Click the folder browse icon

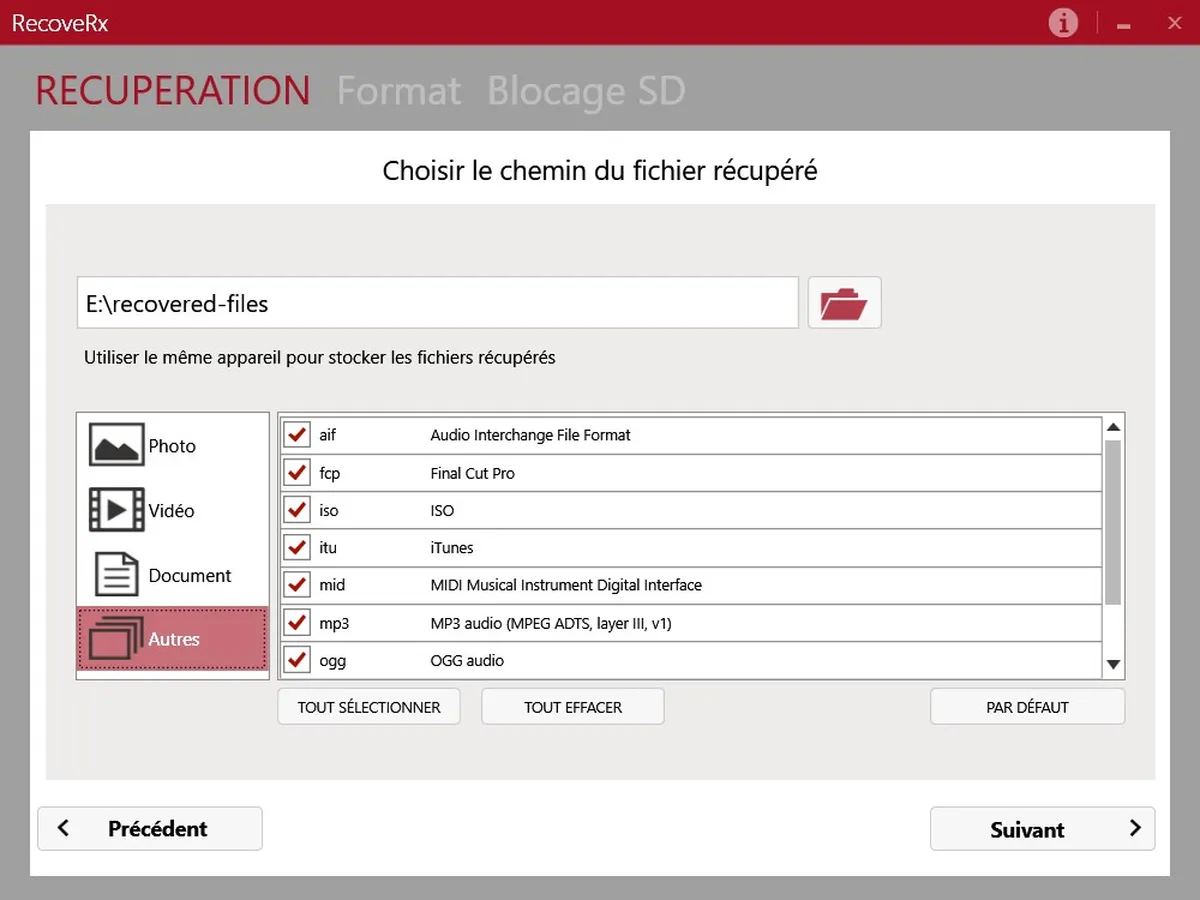tap(844, 303)
